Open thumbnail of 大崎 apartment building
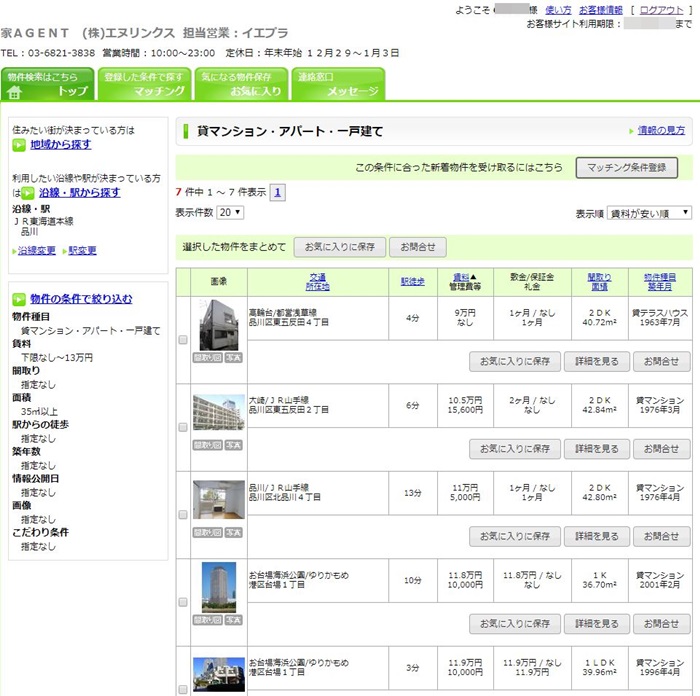The height and width of the screenshot is (696, 700). pyautogui.click(x=219, y=413)
